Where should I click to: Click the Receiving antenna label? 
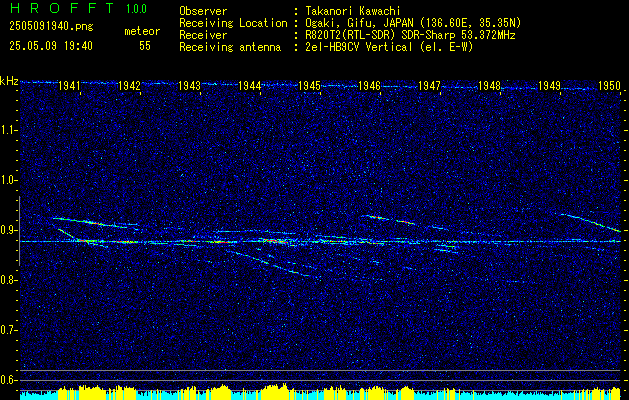pyautogui.click(x=230, y=48)
